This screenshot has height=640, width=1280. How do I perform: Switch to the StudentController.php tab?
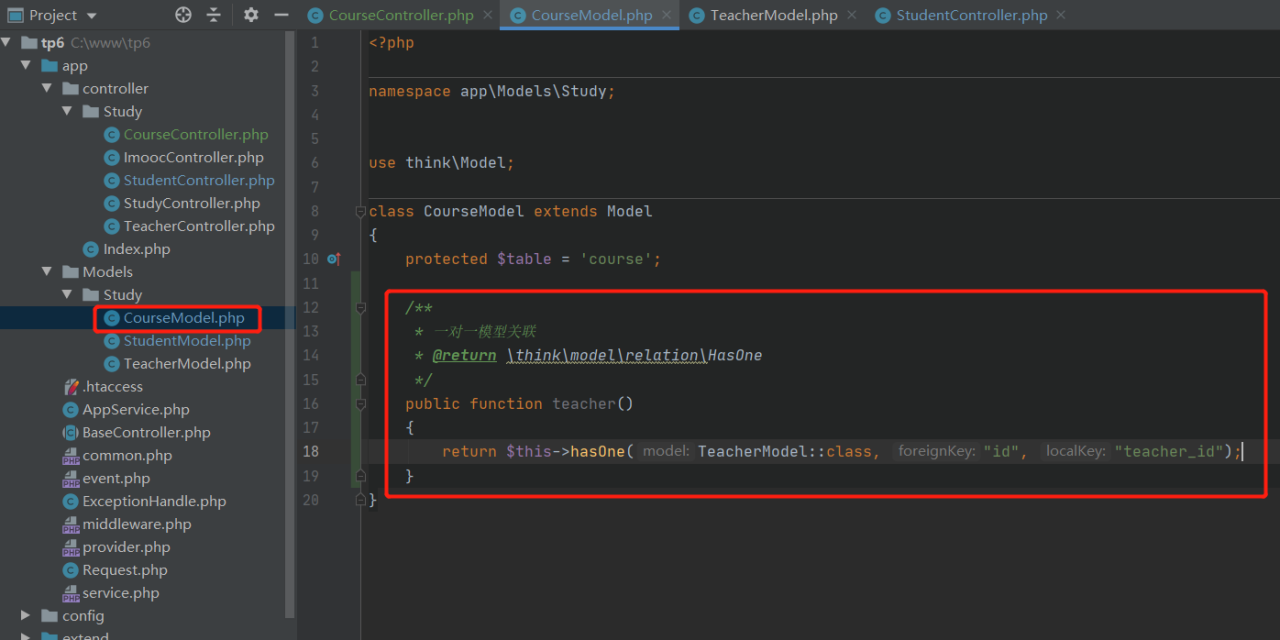(971, 15)
